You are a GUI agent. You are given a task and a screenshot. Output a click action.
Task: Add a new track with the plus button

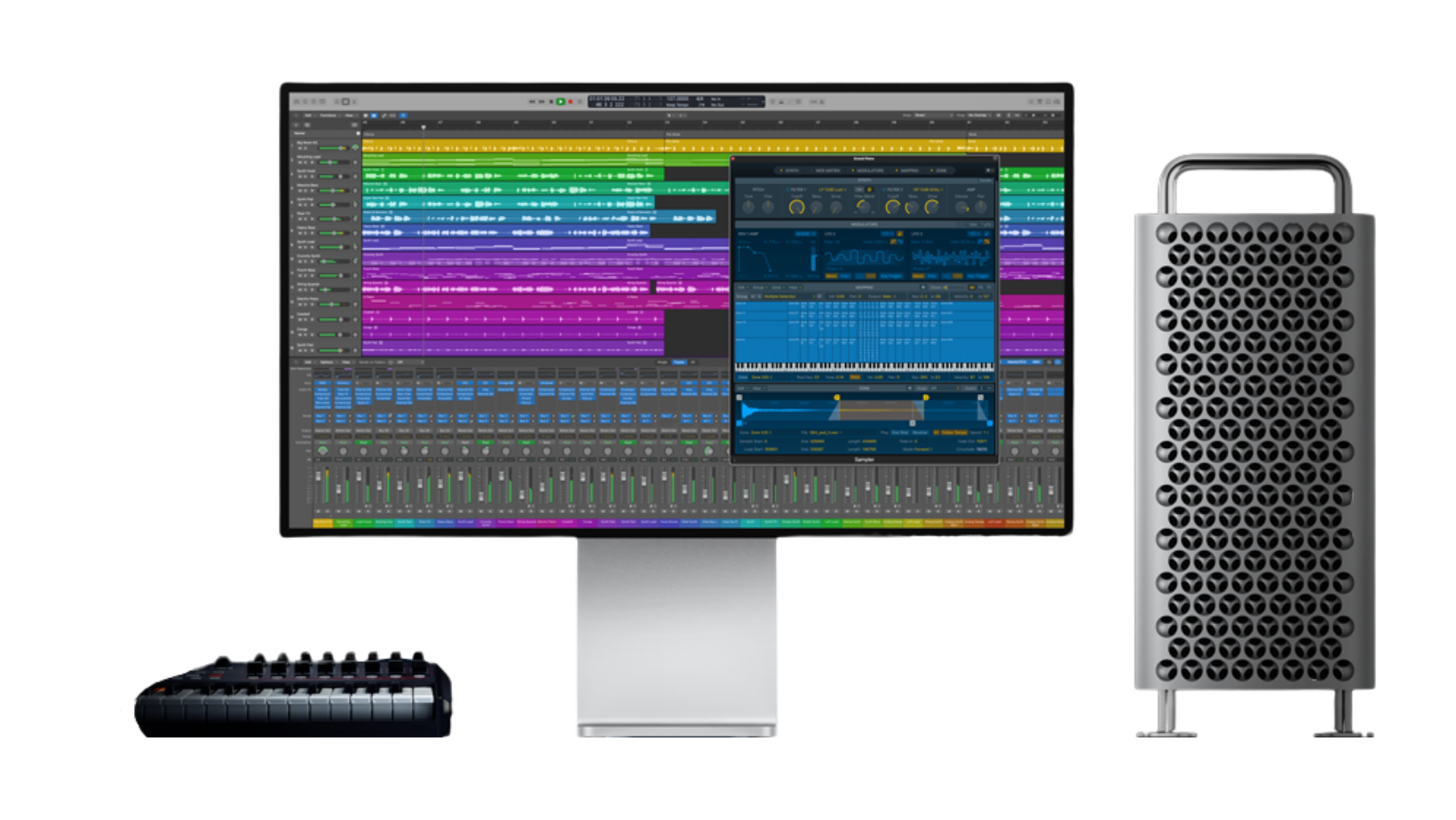point(296,125)
